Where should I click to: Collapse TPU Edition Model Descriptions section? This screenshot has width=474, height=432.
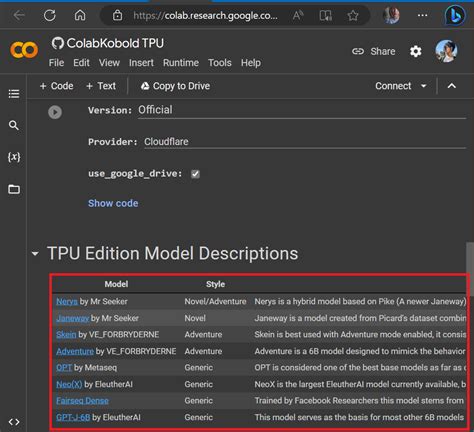coord(35,254)
